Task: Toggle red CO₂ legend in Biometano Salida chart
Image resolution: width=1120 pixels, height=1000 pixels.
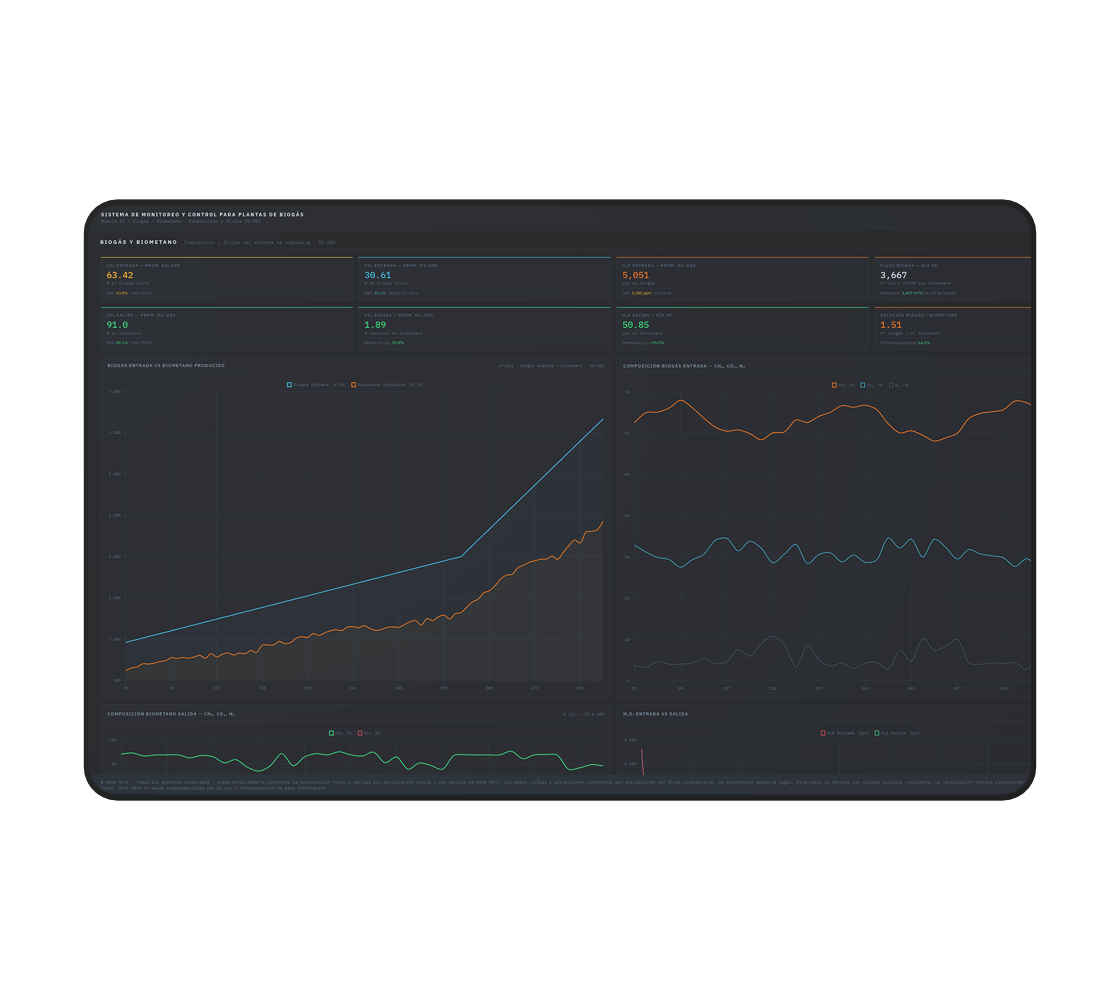Action: point(360,733)
